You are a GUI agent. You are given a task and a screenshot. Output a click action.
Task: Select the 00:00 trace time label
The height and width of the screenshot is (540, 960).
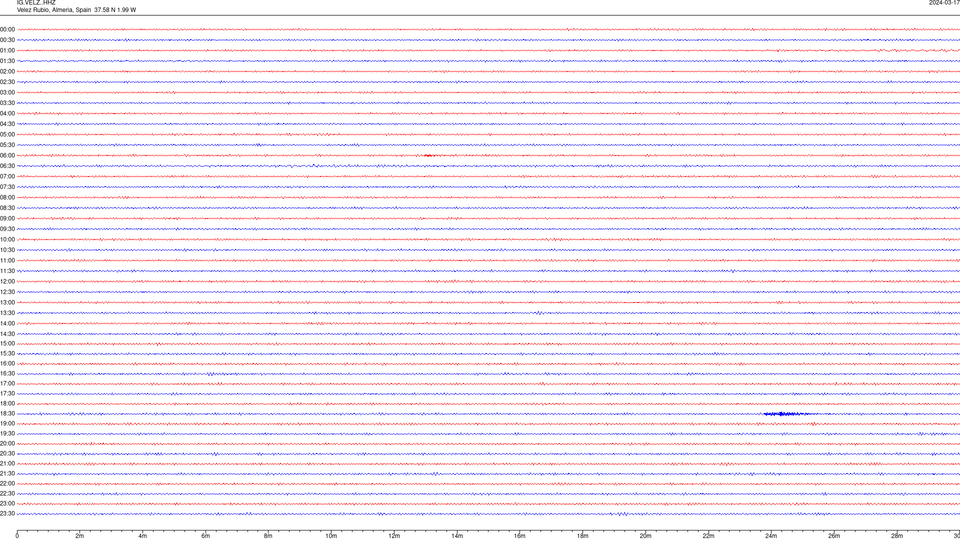[x=7, y=29]
